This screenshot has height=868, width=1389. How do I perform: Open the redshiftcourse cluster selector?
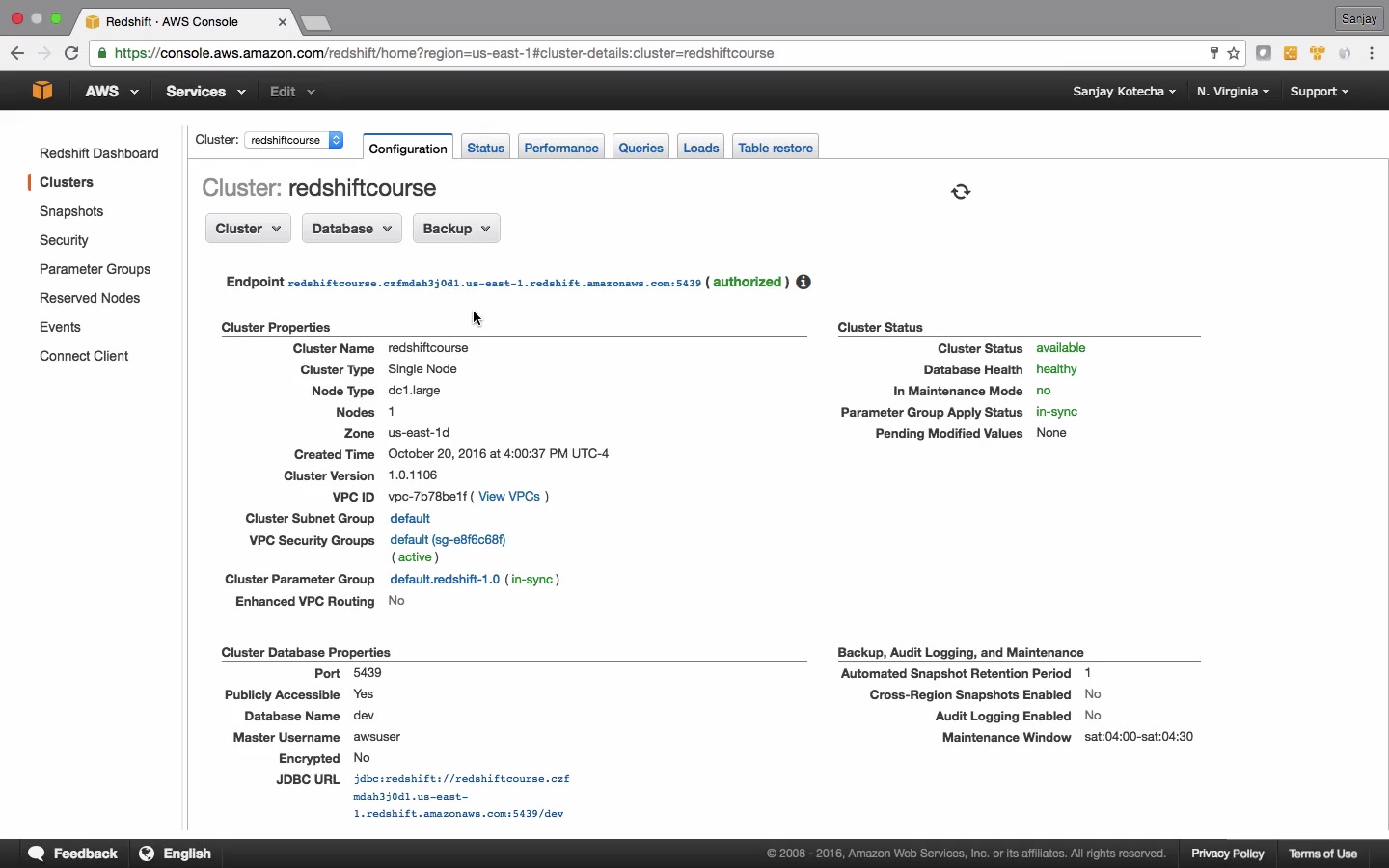point(294,140)
